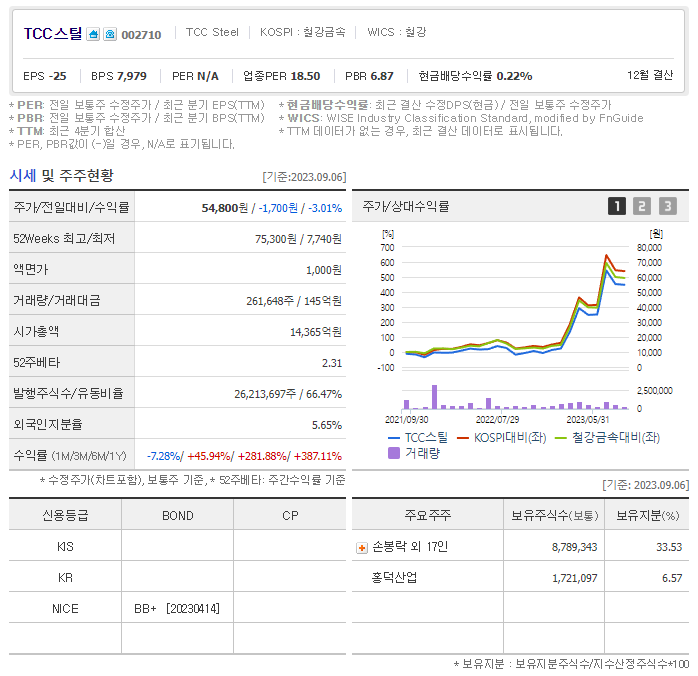Click the KIS rating row label

coord(65,547)
